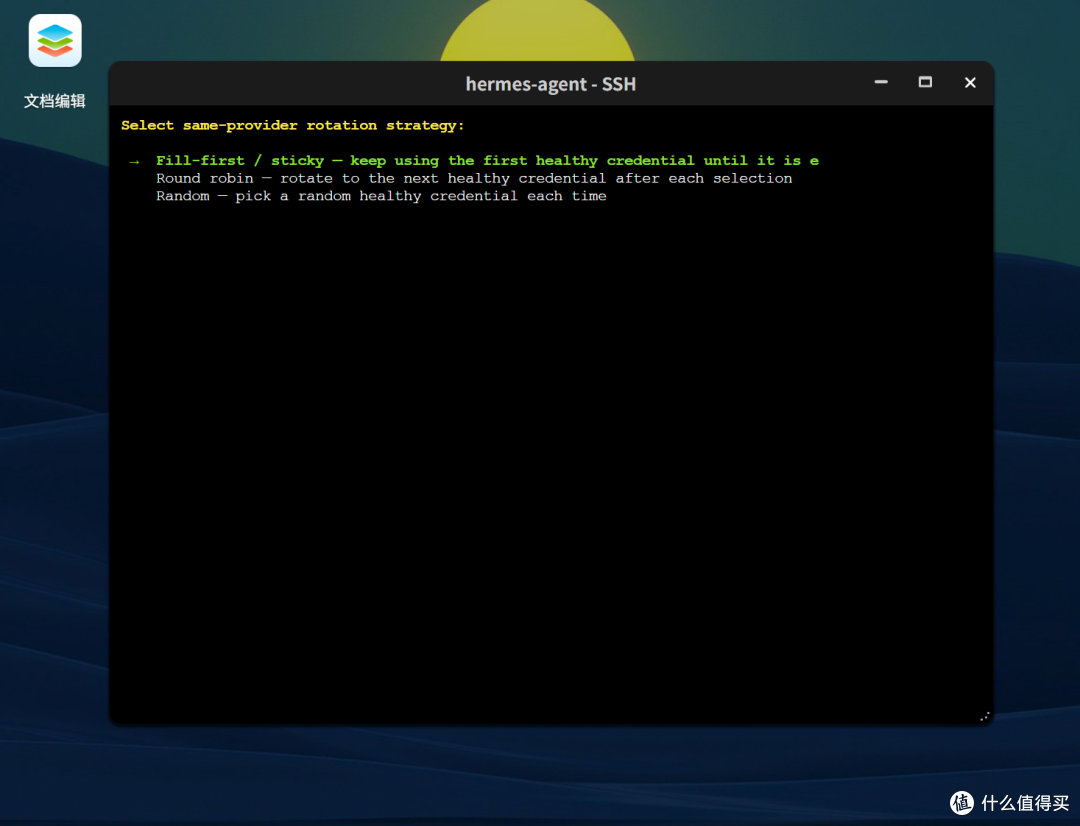Click the hermes-agent - SSH title text
The height and width of the screenshot is (826, 1080).
click(550, 84)
